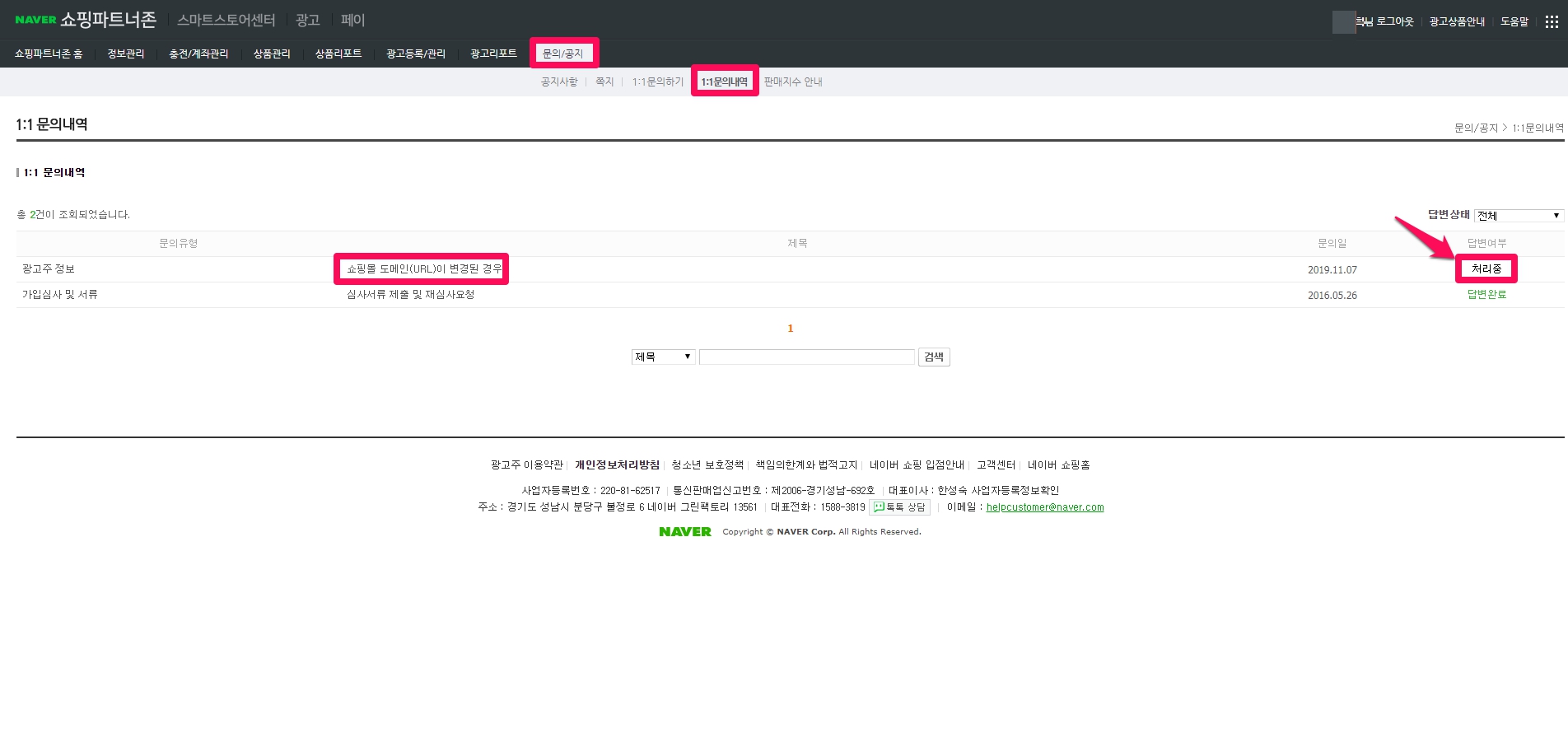This screenshot has height=747, width=1568.
Task: Open 1:1문의하기 submenu
Action: [657, 82]
